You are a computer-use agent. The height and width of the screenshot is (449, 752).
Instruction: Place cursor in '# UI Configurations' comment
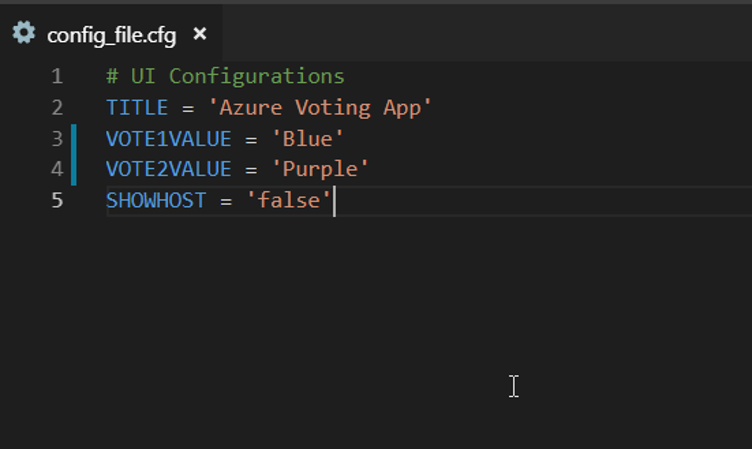225,76
